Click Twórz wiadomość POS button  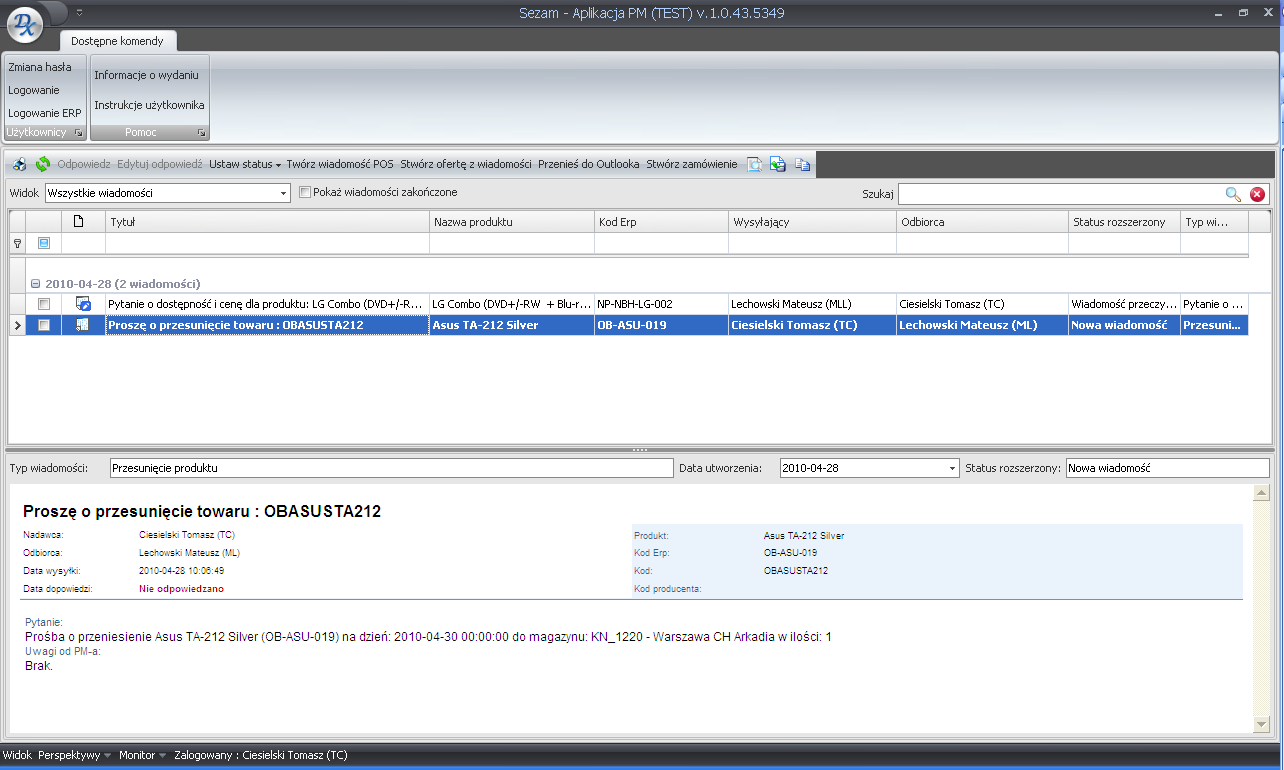coord(340,164)
